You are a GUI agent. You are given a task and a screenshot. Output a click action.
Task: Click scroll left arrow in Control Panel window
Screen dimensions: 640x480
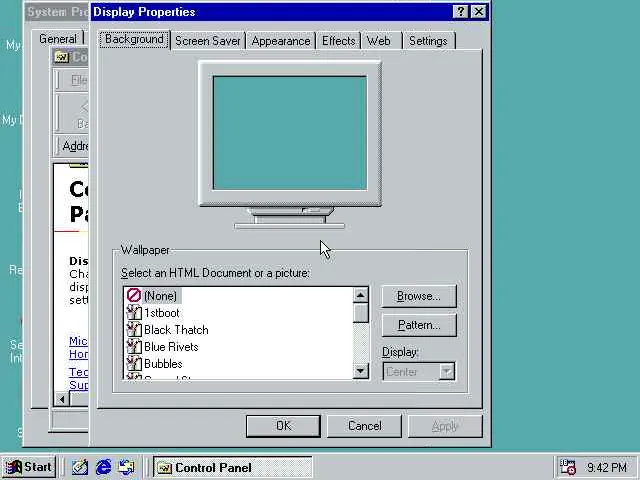click(62, 399)
